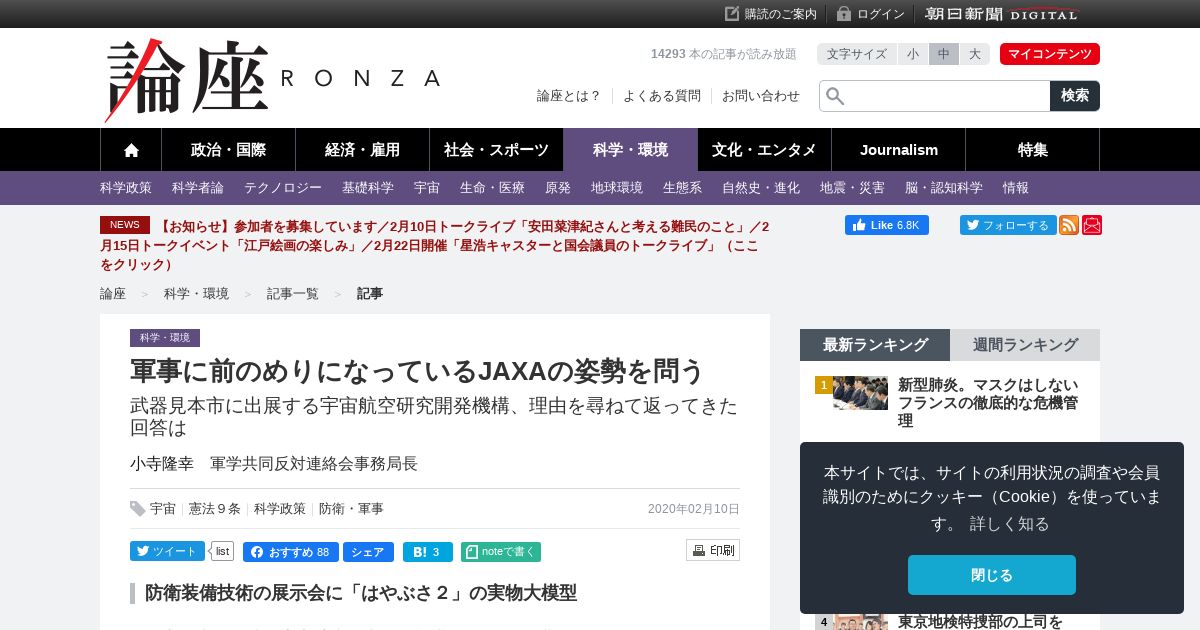This screenshot has height=630, width=1200.
Task: Click 論座 in the breadcrumb
Action: tap(113, 294)
